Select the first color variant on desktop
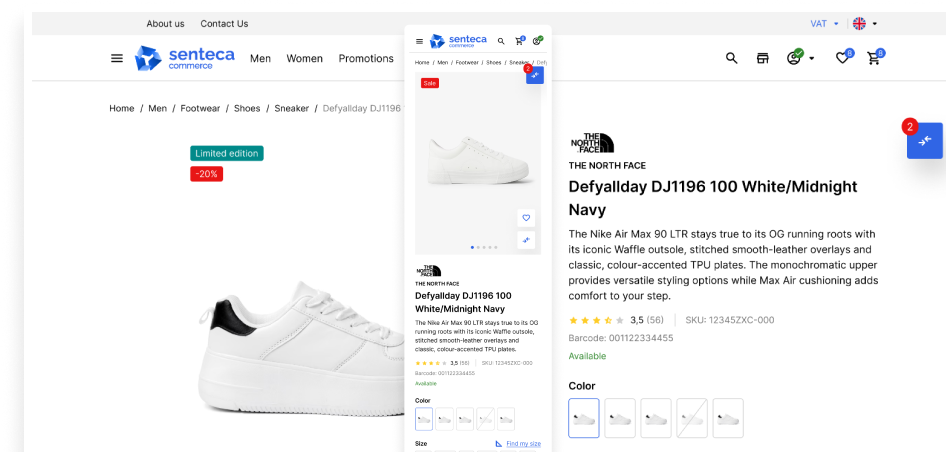Viewport: 946px width, 452px height. [584, 418]
